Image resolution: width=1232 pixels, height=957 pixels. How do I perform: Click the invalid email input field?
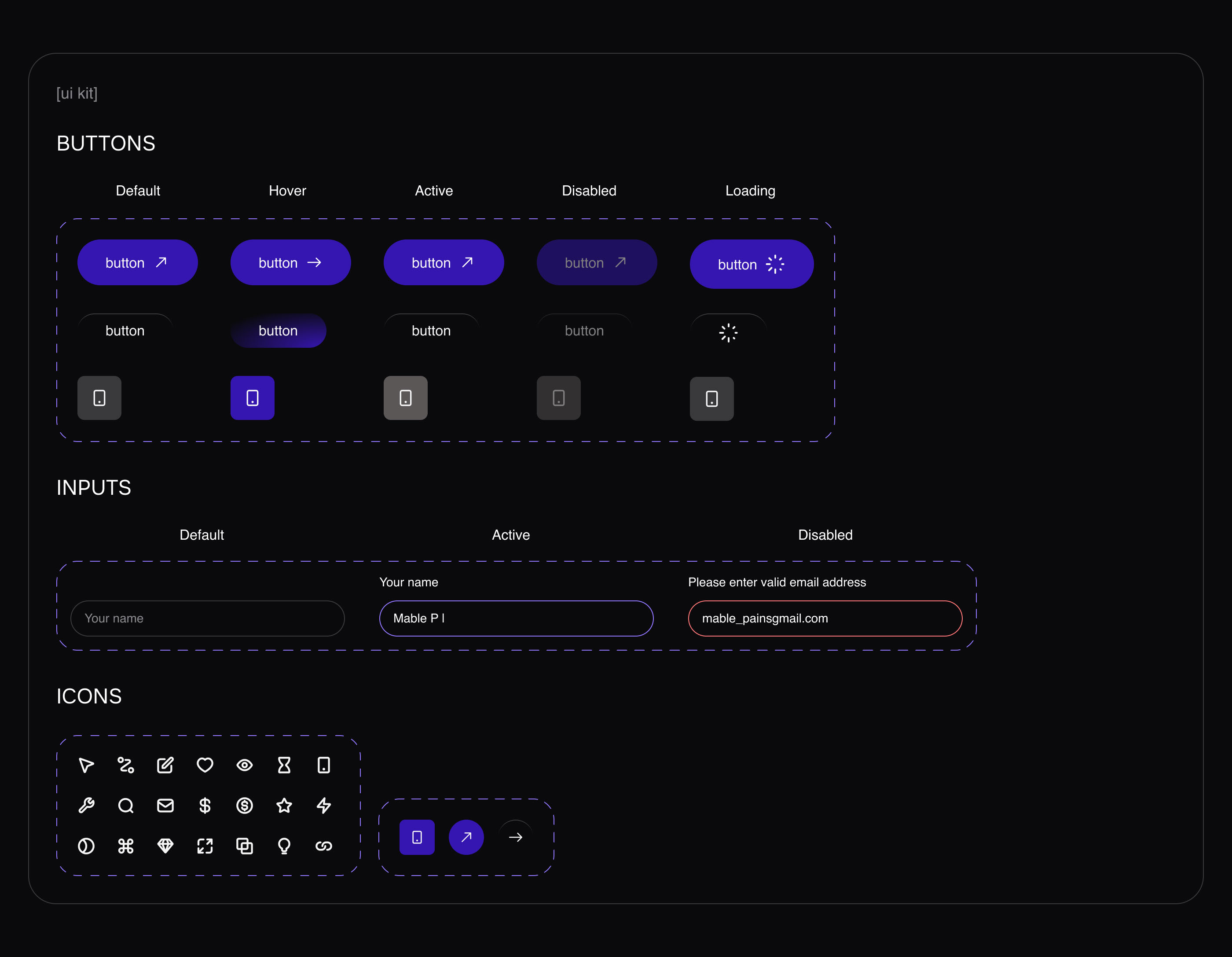(825, 618)
